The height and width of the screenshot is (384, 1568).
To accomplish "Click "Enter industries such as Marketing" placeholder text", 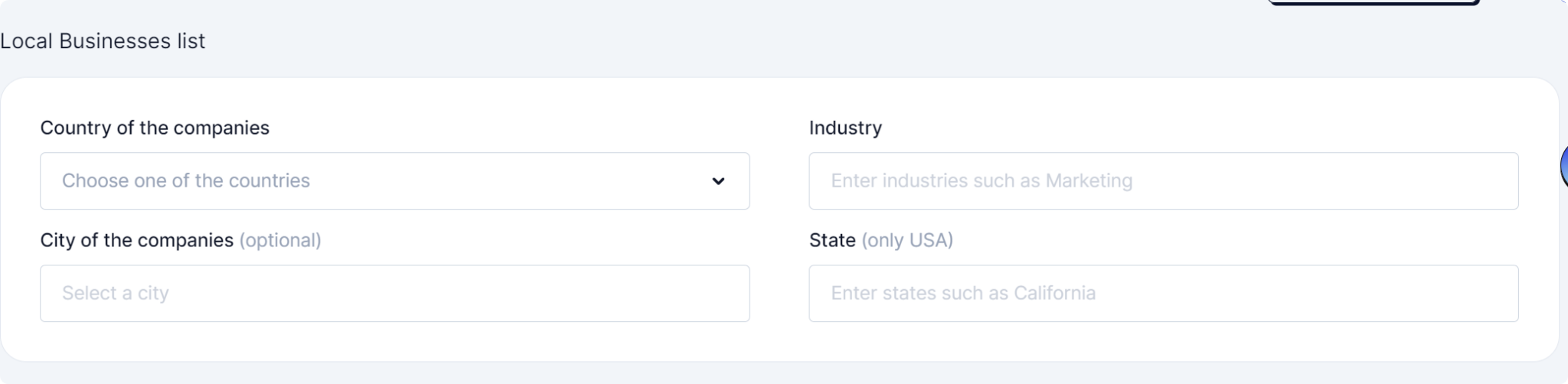I will (x=982, y=181).
